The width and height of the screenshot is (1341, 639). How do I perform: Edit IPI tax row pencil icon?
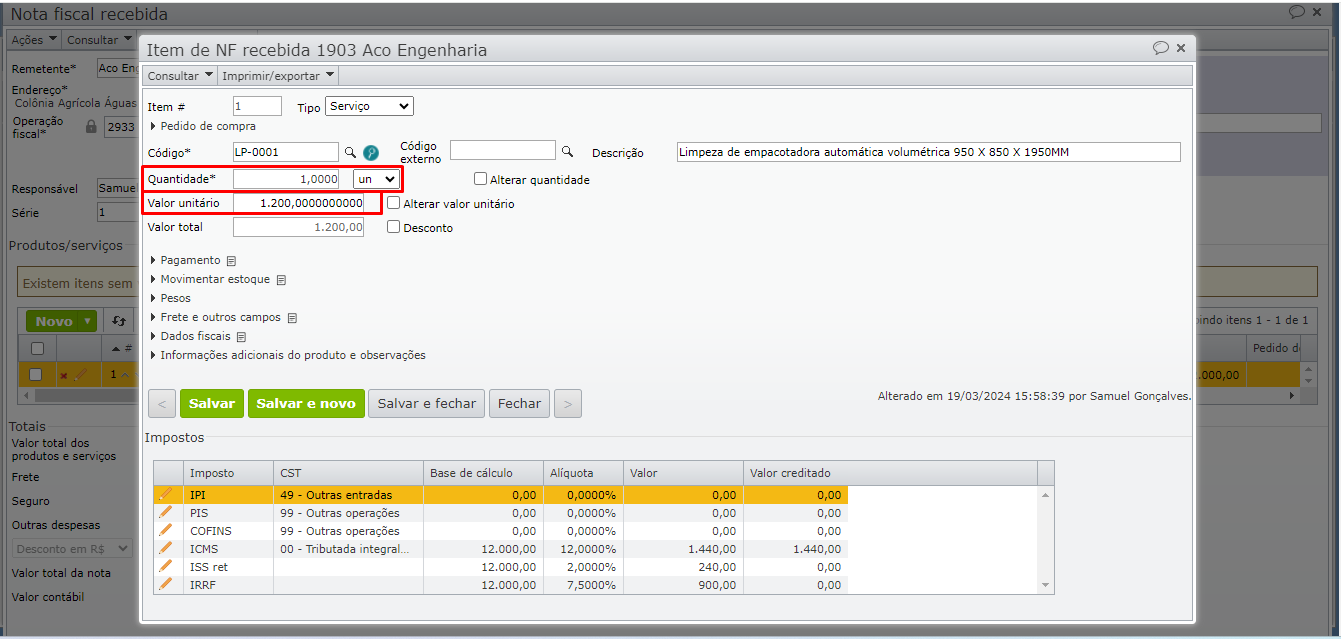pyautogui.click(x=165, y=494)
